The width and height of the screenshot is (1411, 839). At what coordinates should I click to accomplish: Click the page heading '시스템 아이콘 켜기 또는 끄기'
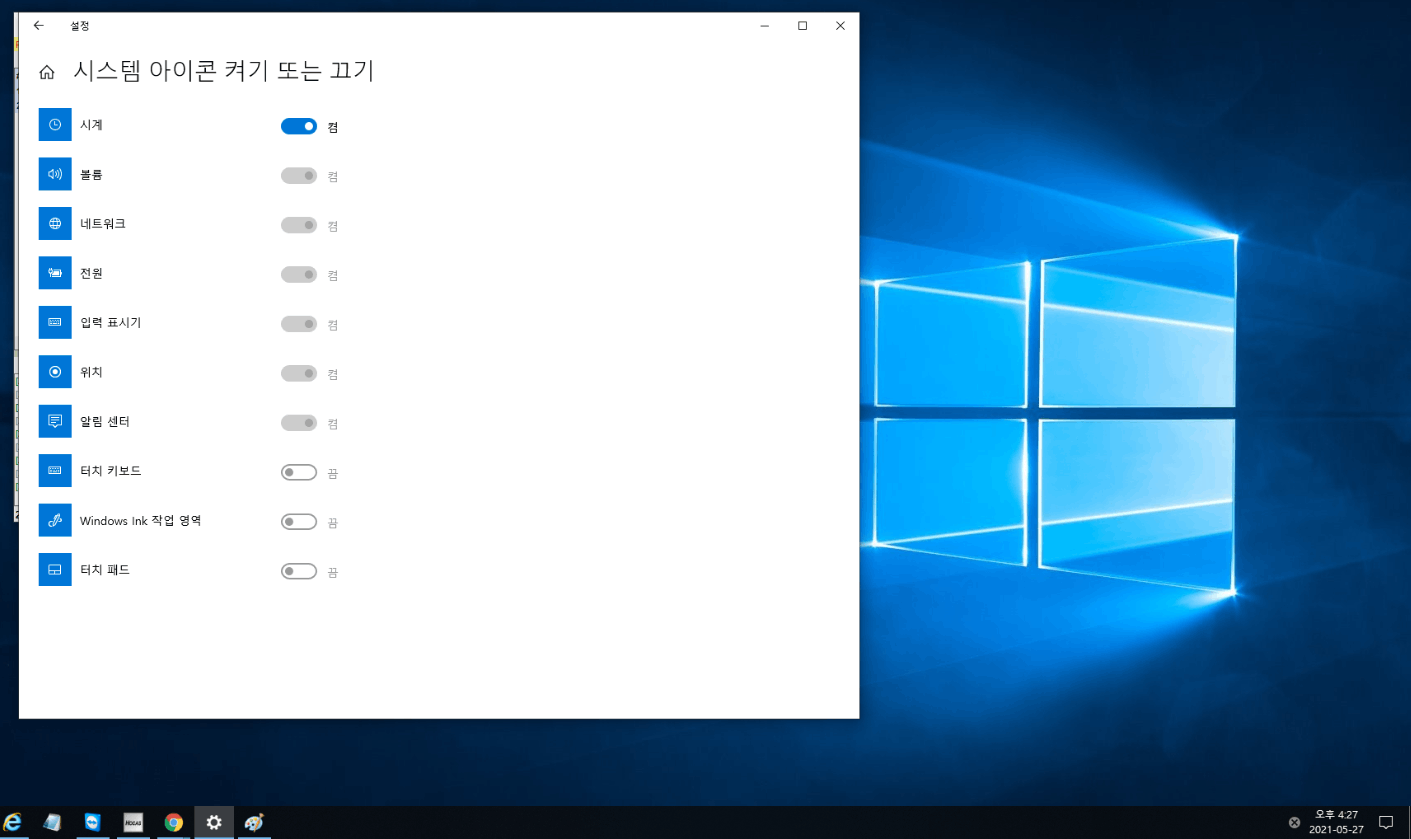[x=224, y=71]
